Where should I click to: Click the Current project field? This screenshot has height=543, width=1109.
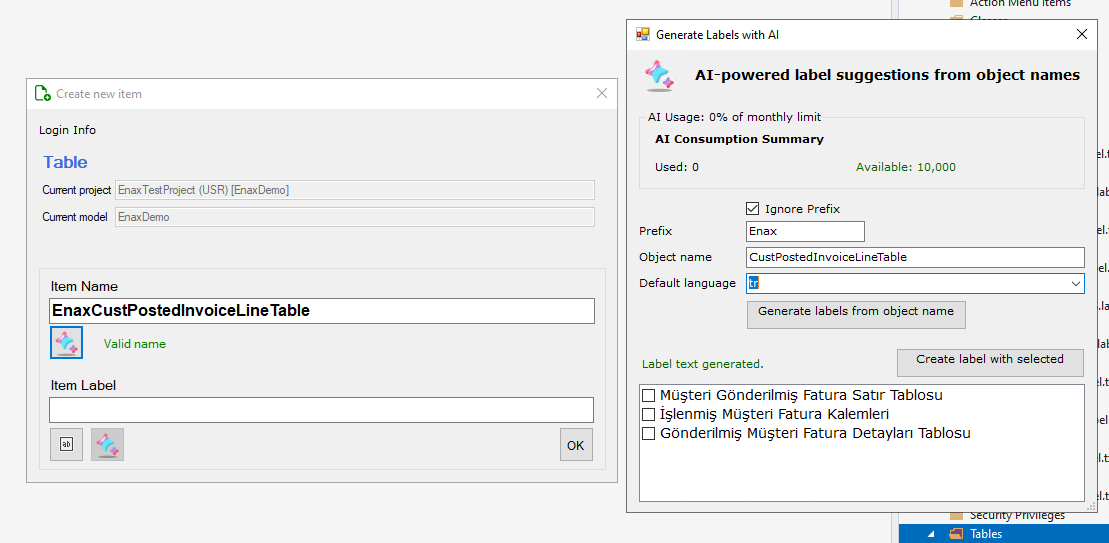(355, 190)
